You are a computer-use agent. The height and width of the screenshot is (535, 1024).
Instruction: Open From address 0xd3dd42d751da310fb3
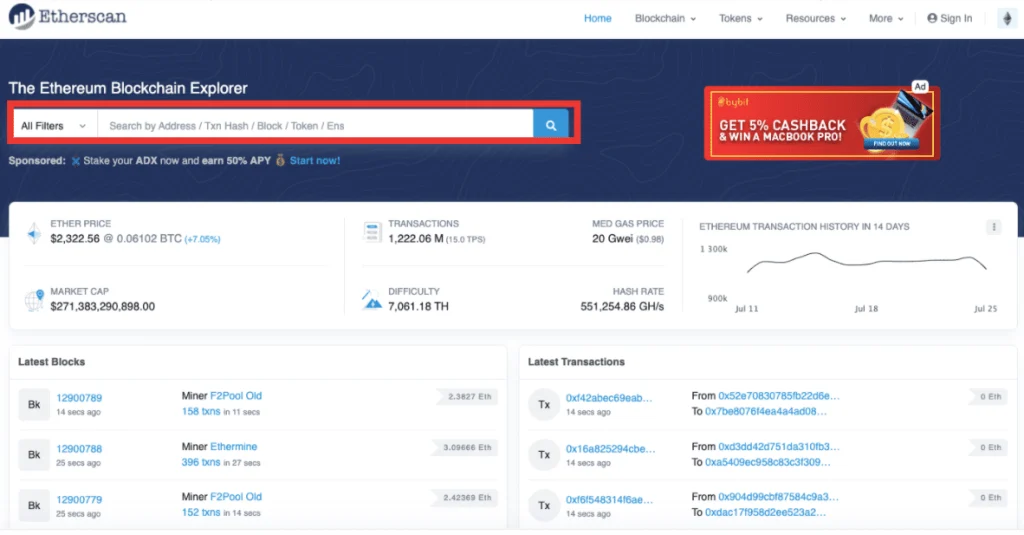(779, 447)
